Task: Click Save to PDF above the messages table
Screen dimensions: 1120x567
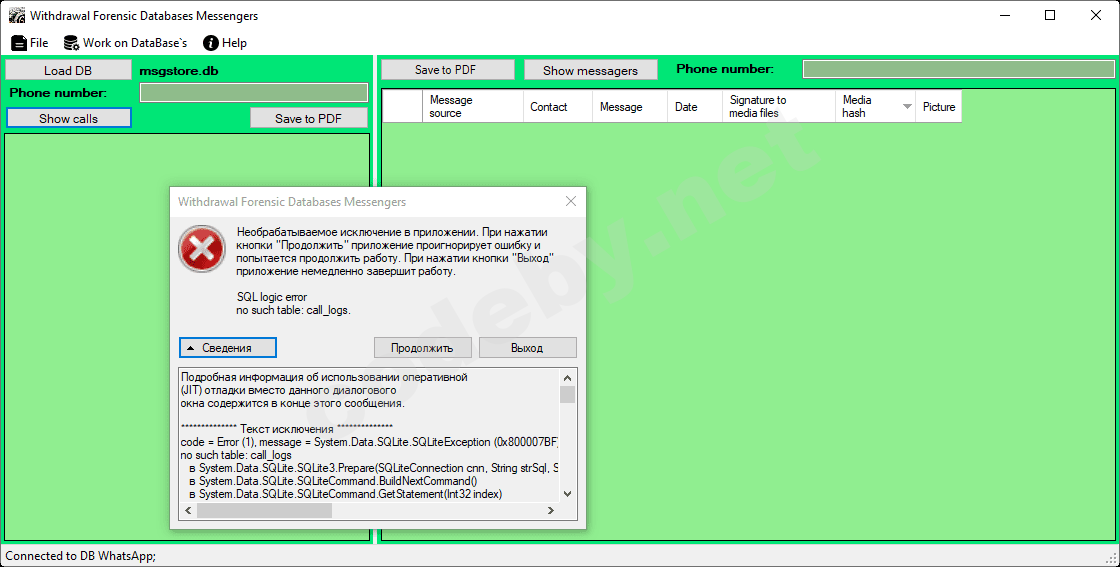Action: coord(447,70)
